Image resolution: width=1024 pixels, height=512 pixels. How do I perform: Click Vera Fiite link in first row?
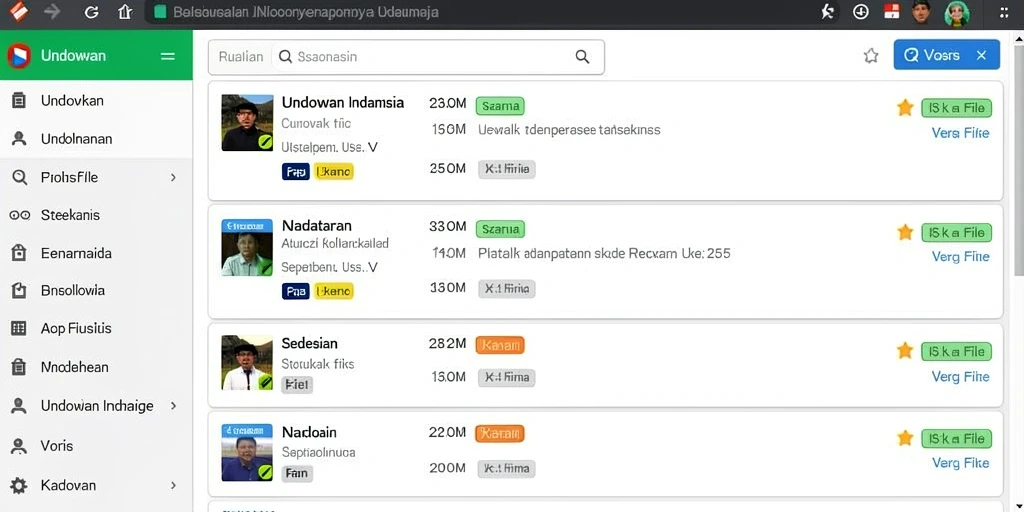[x=960, y=133]
